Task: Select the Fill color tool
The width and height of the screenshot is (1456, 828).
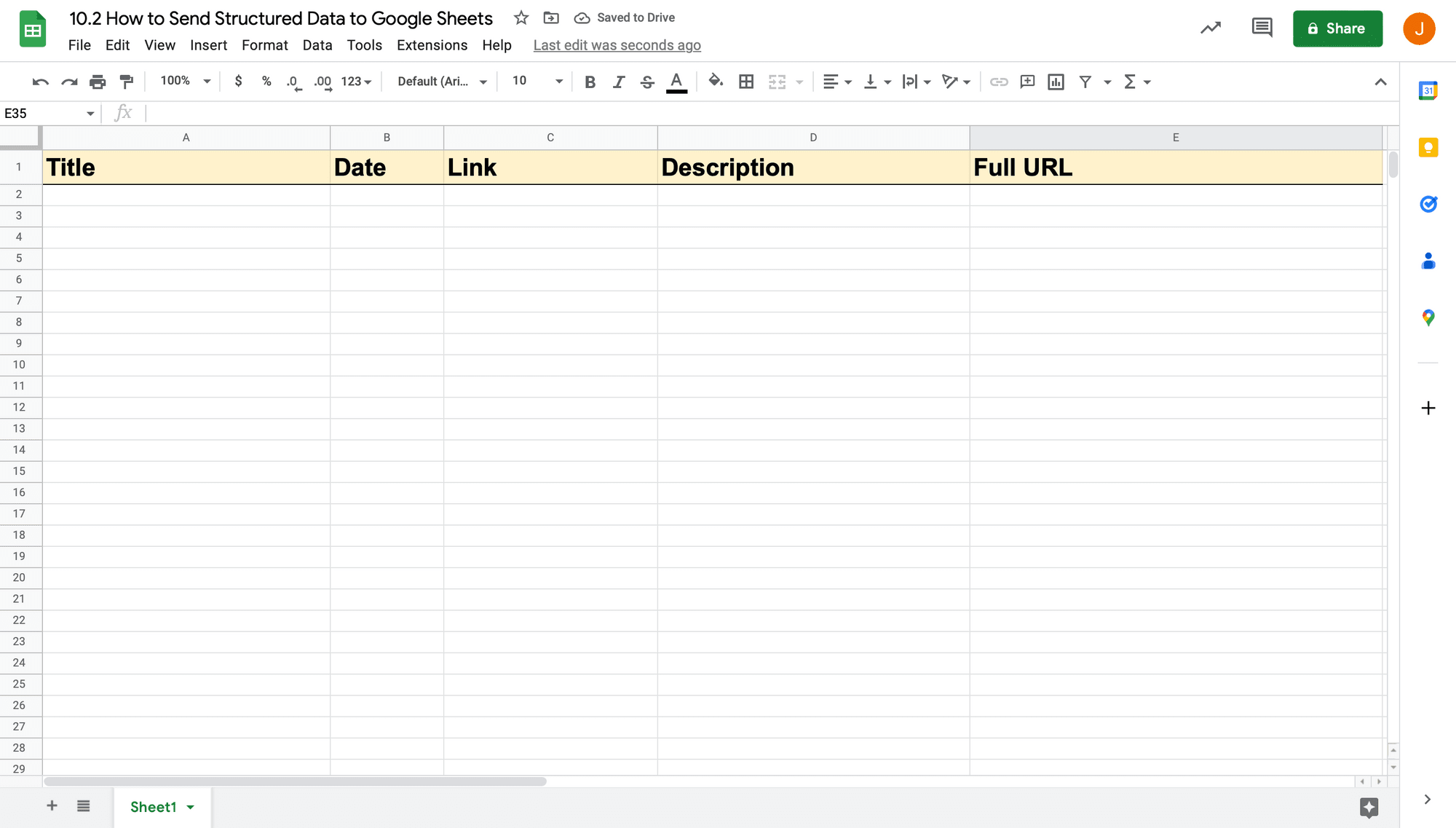Action: 716,82
